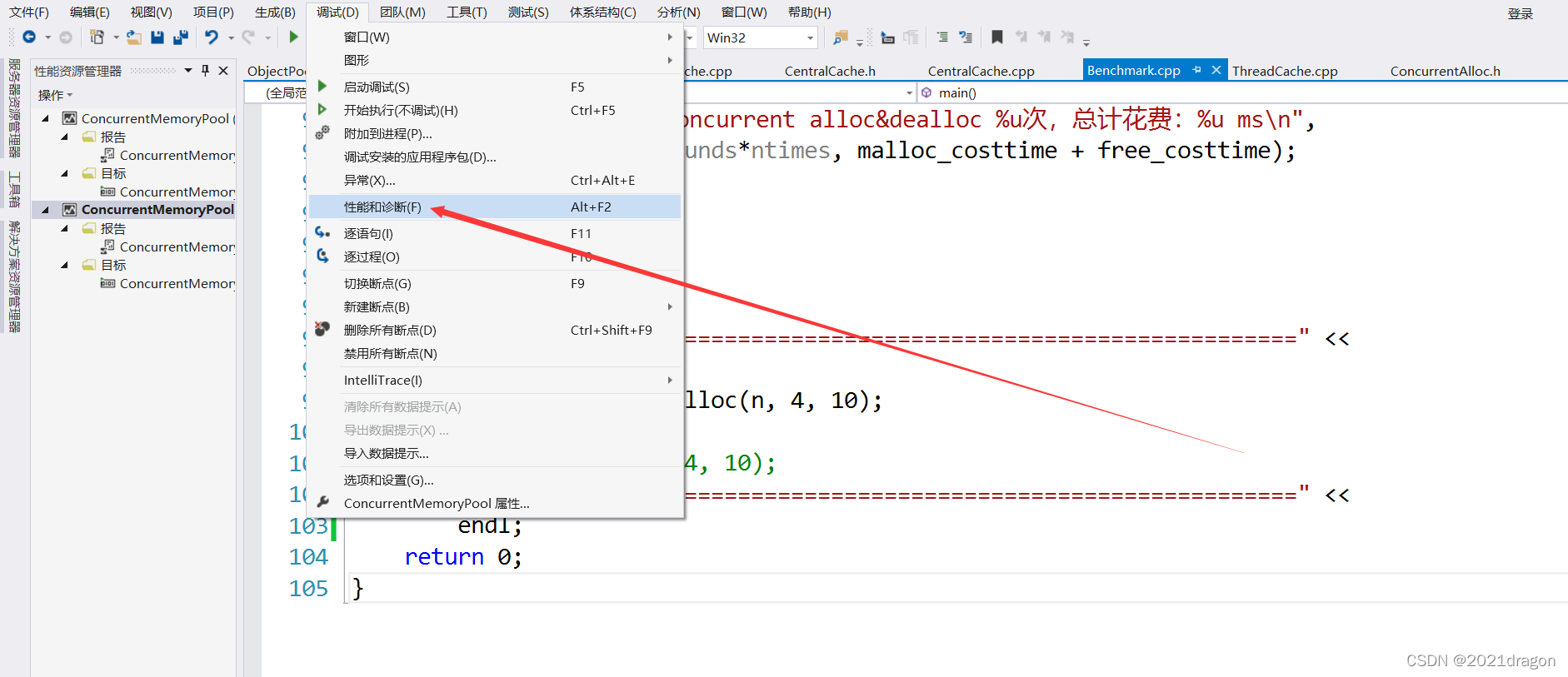Image resolution: width=1568 pixels, height=677 pixels.
Task: Select the bold ConcurrentMemoryPool session
Action: [x=157, y=210]
